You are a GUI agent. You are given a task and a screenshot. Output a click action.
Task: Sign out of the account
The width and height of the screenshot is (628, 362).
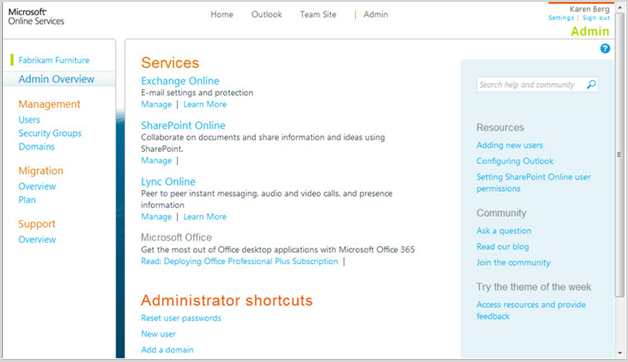click(596, 18)
